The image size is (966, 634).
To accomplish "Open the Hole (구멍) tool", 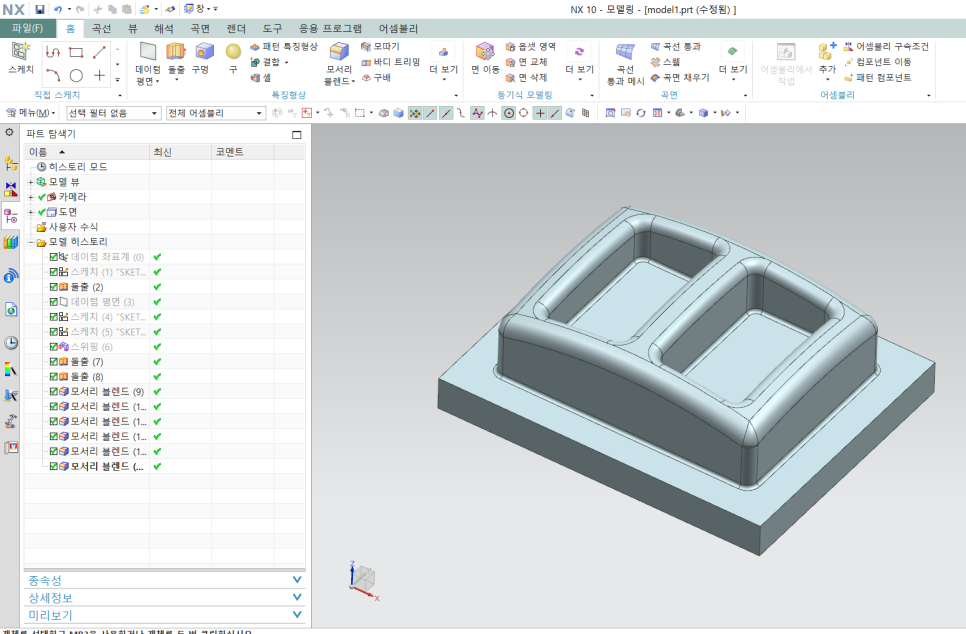I will pyautogui.click(x=202, y=59).
